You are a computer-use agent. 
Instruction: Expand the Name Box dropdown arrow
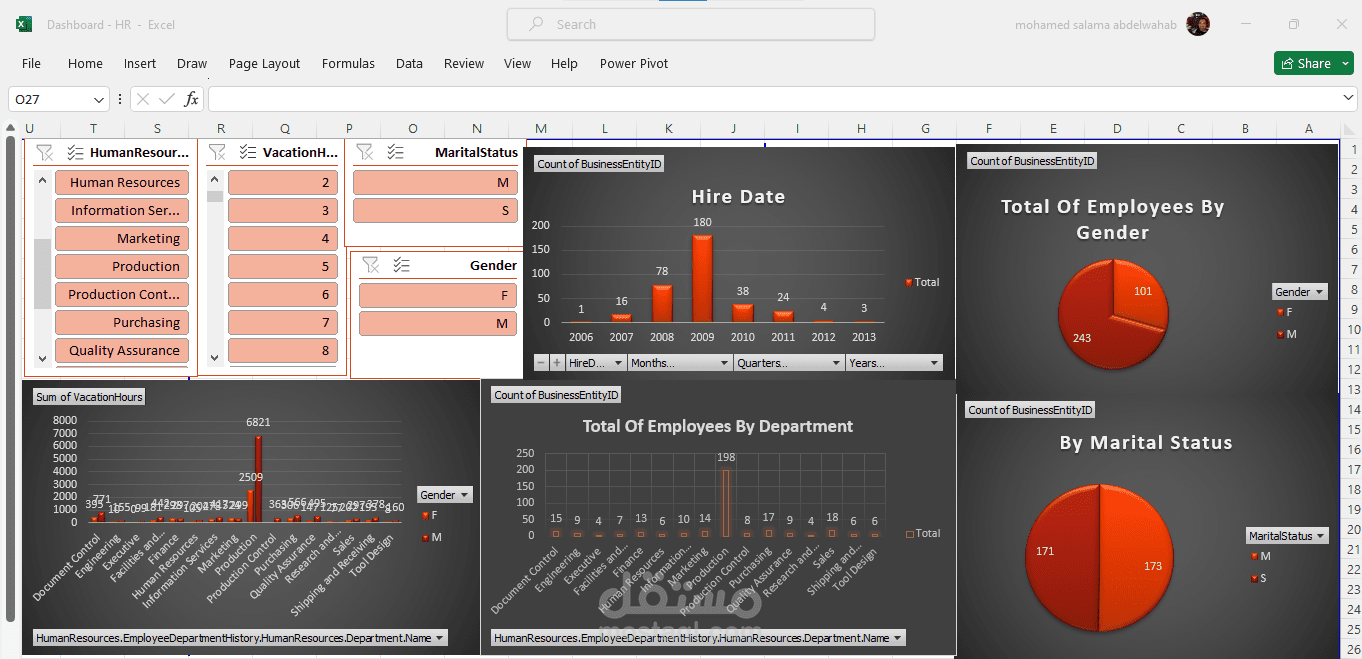click(x=99, y=99)
